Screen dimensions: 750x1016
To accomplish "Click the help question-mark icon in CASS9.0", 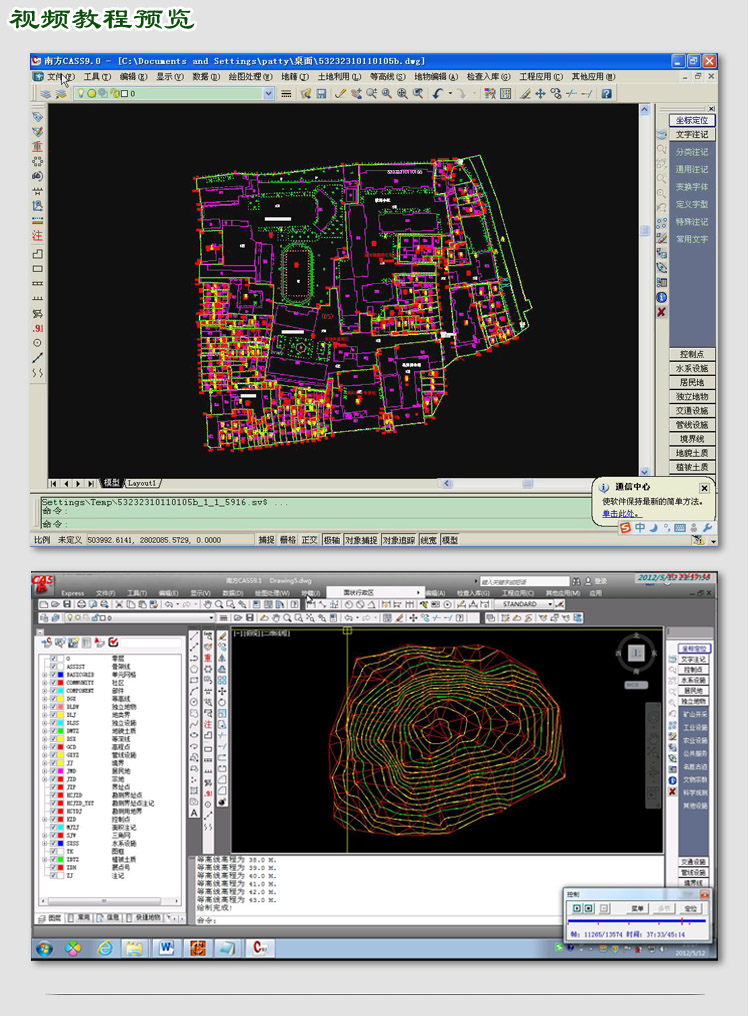I will click(606, 94).
